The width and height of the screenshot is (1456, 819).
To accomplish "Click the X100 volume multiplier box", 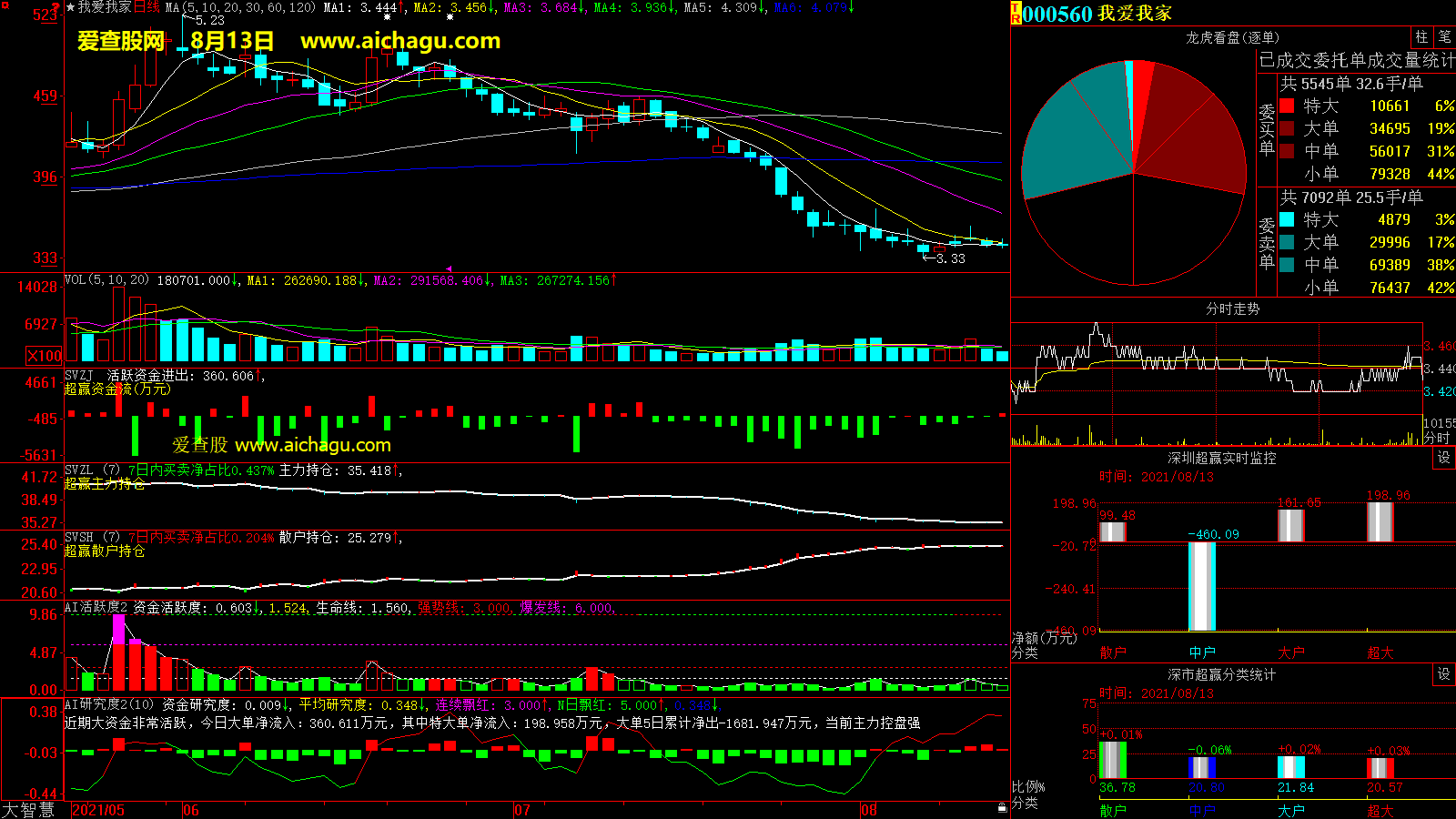I will tap(45, 356).
